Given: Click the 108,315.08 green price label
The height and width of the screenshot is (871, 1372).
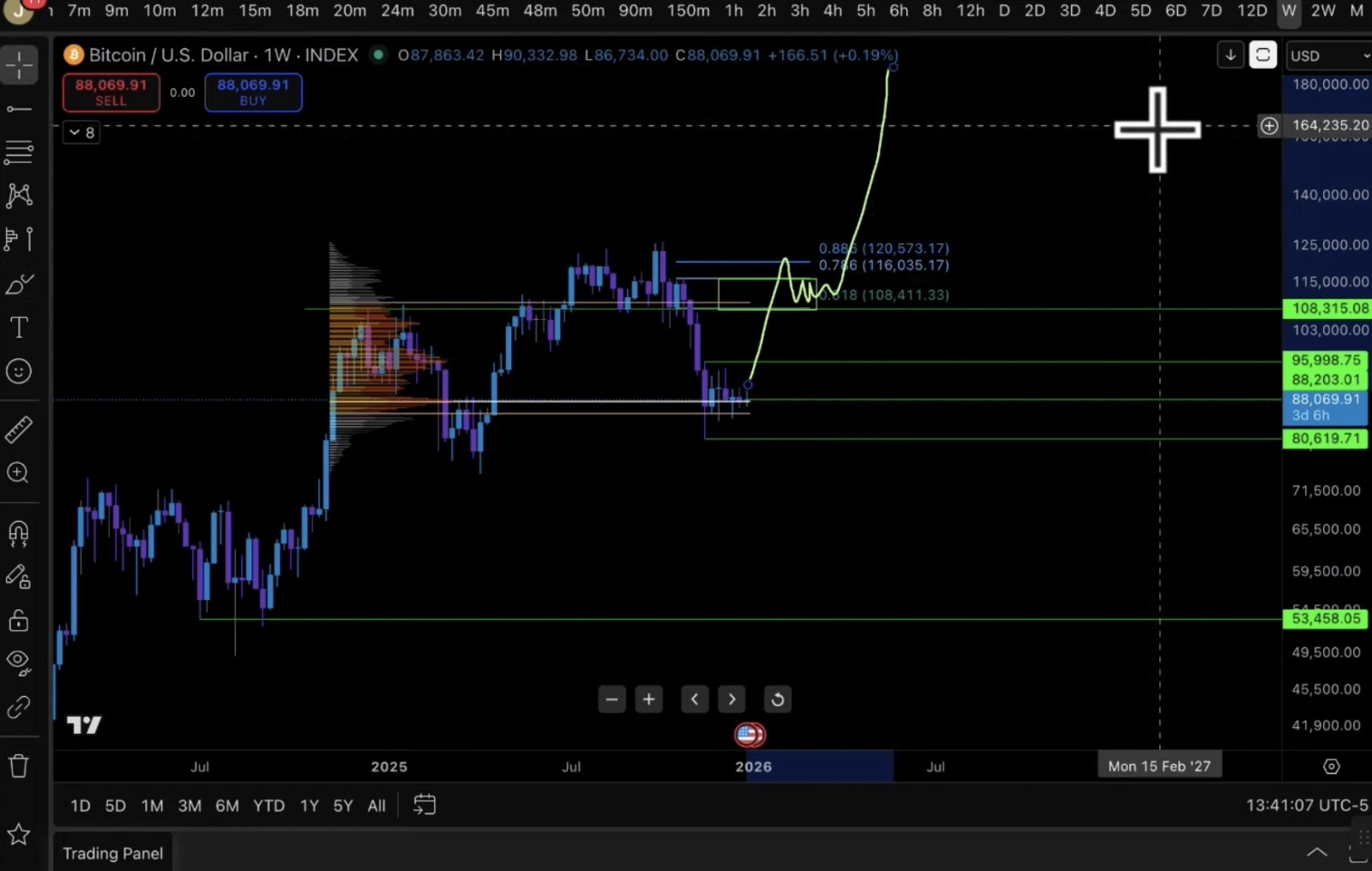Looking at the screenshot, I should [x=1326, y=309].
